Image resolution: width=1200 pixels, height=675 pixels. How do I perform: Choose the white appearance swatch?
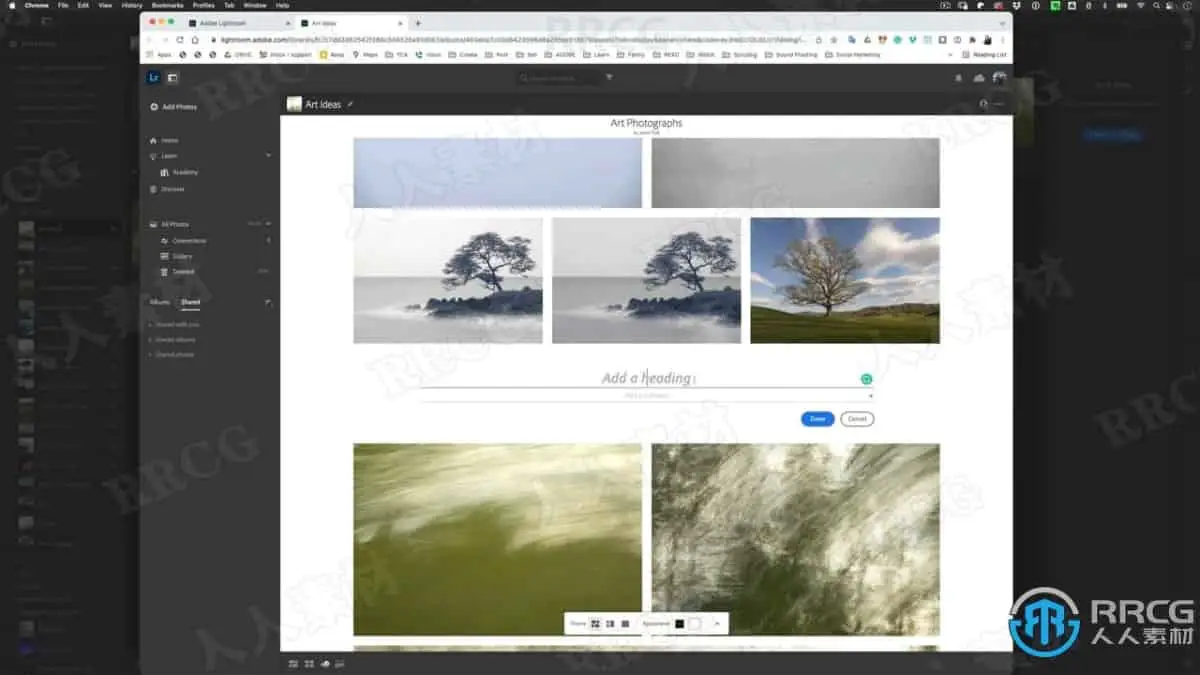click(x=695, y=624)
